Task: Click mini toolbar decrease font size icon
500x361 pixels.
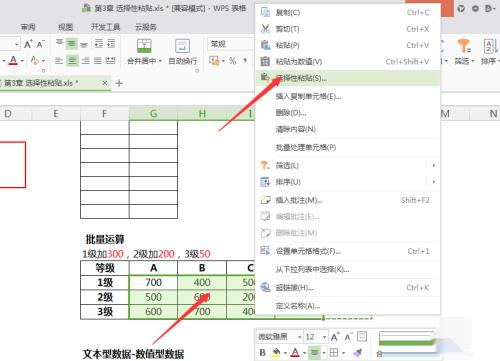Action: 348,337
